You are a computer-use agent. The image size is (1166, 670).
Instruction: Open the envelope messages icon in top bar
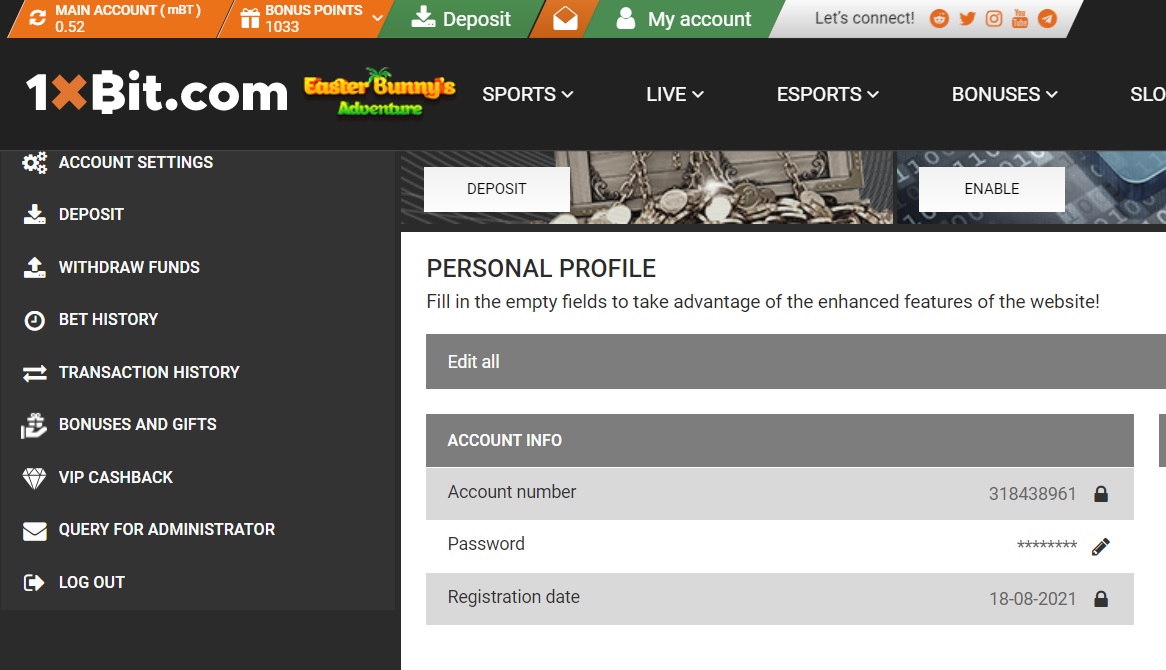point(565,19)
